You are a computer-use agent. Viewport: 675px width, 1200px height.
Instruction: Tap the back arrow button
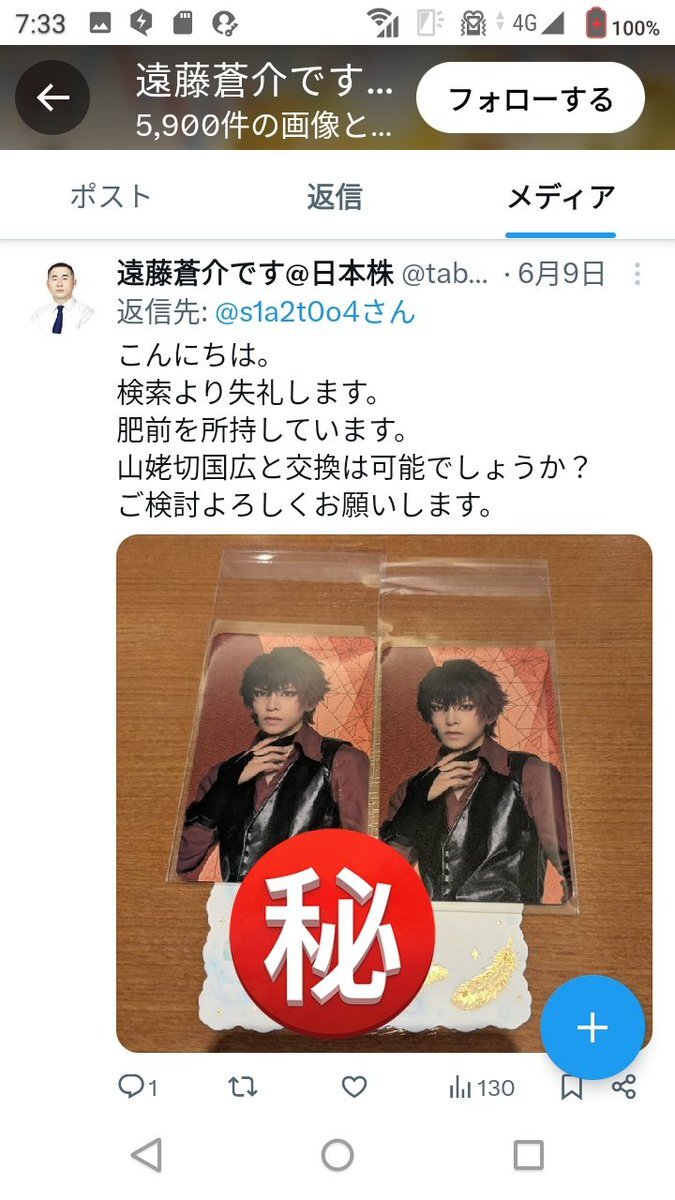click(x=53, y=97)
